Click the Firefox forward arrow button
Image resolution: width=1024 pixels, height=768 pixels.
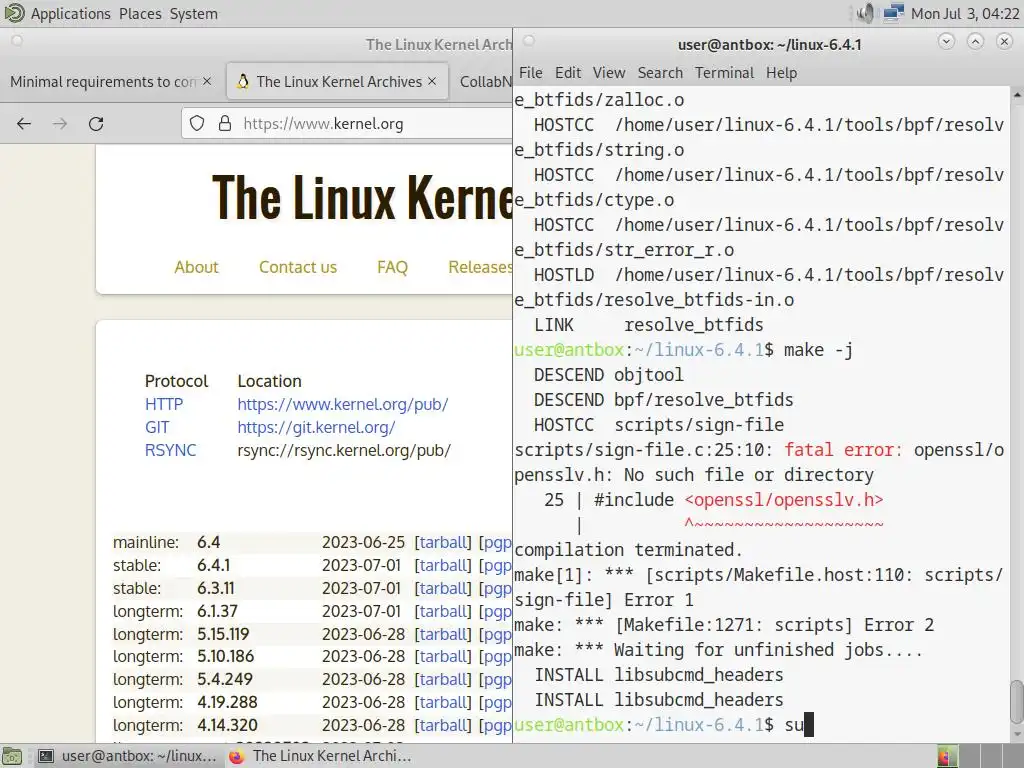60,123
